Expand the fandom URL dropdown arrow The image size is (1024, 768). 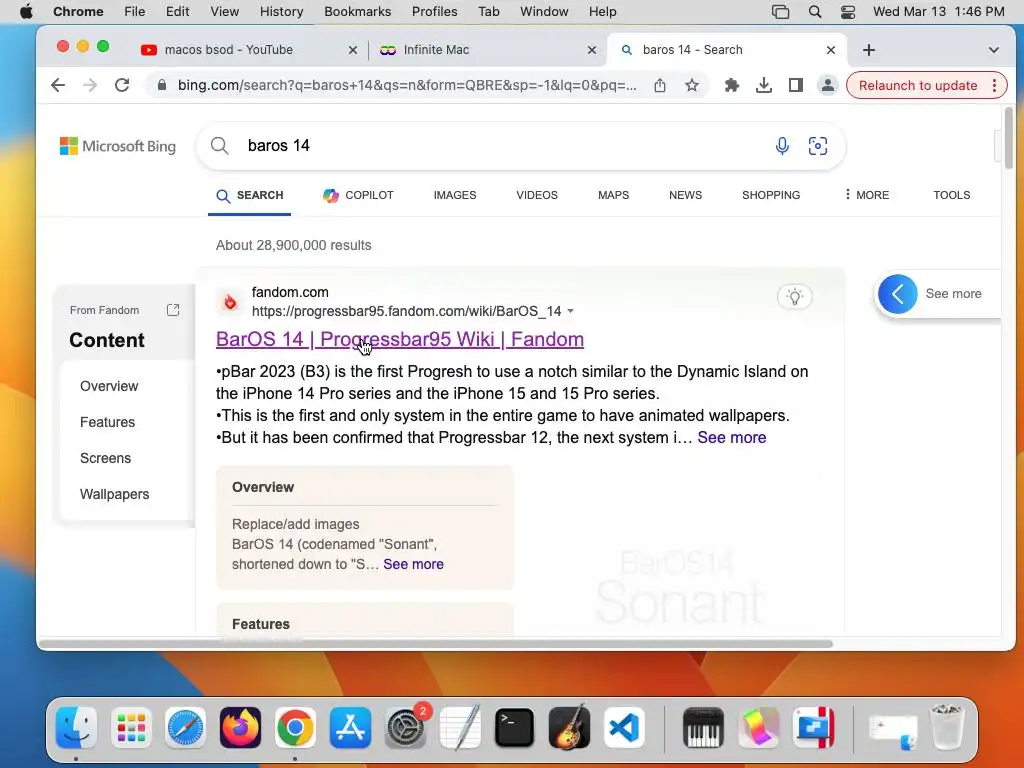click(x=571, y=312)
